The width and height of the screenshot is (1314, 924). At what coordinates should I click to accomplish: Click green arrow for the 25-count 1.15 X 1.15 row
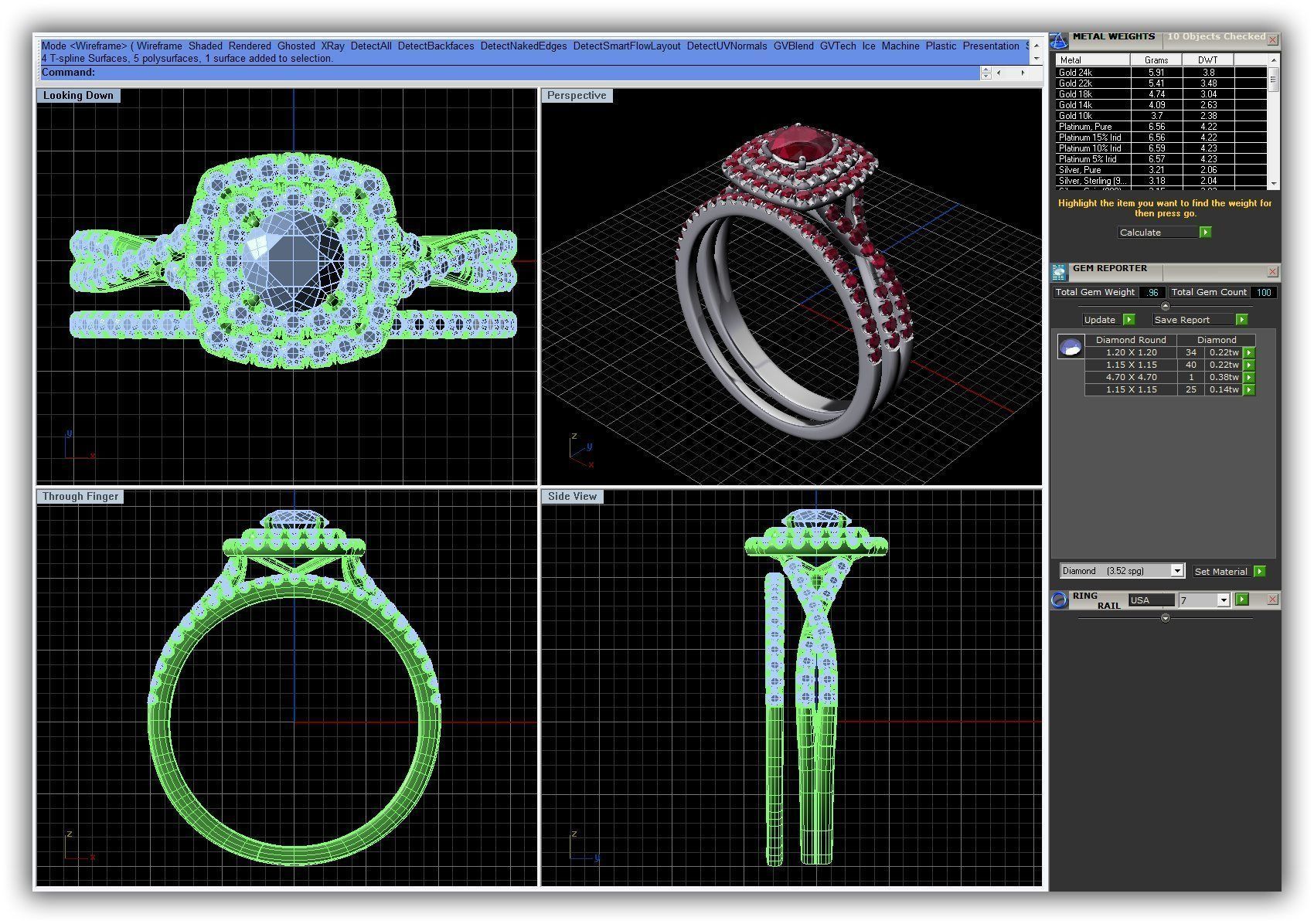tap(1248, 389)
